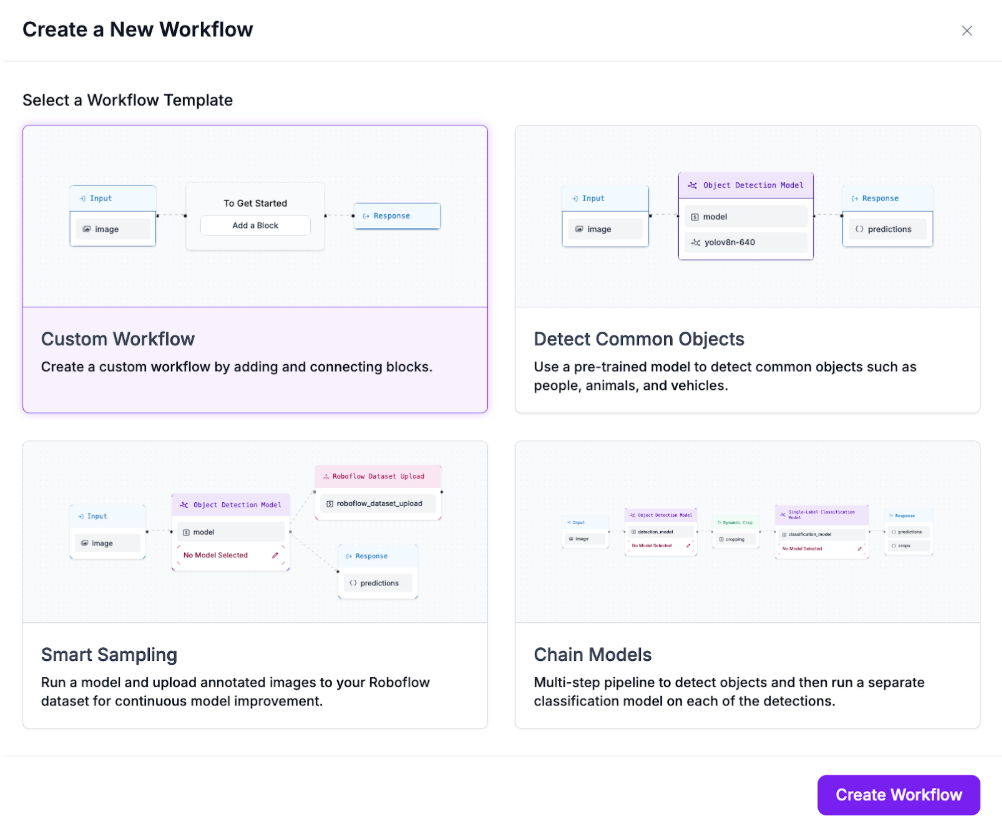Click Object Detection Model icon in Smart Sampling
This screenshot has width=1002, height=832.
click(185, 505)
